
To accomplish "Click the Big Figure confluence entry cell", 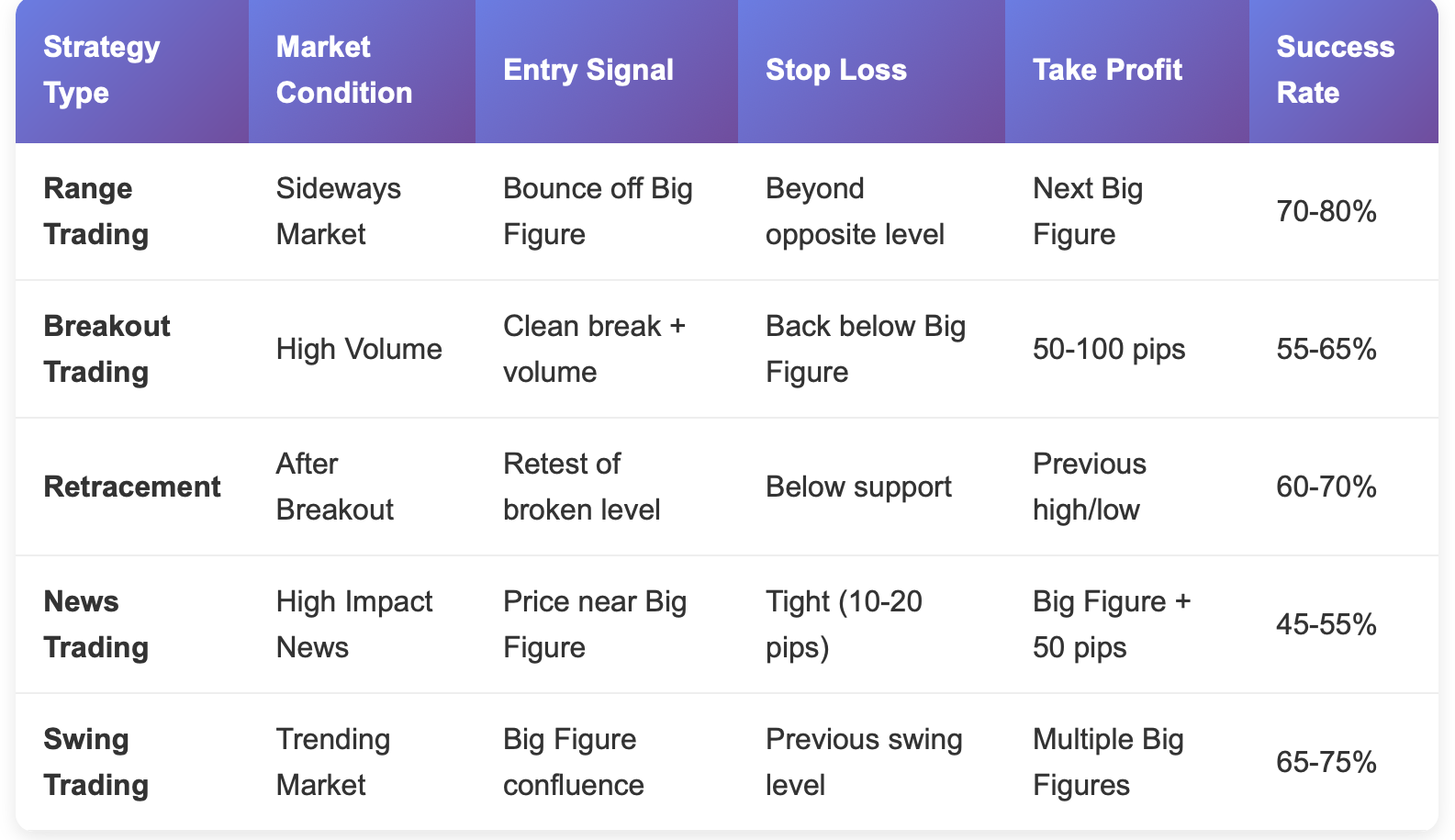I will click(x=607, y=762).
